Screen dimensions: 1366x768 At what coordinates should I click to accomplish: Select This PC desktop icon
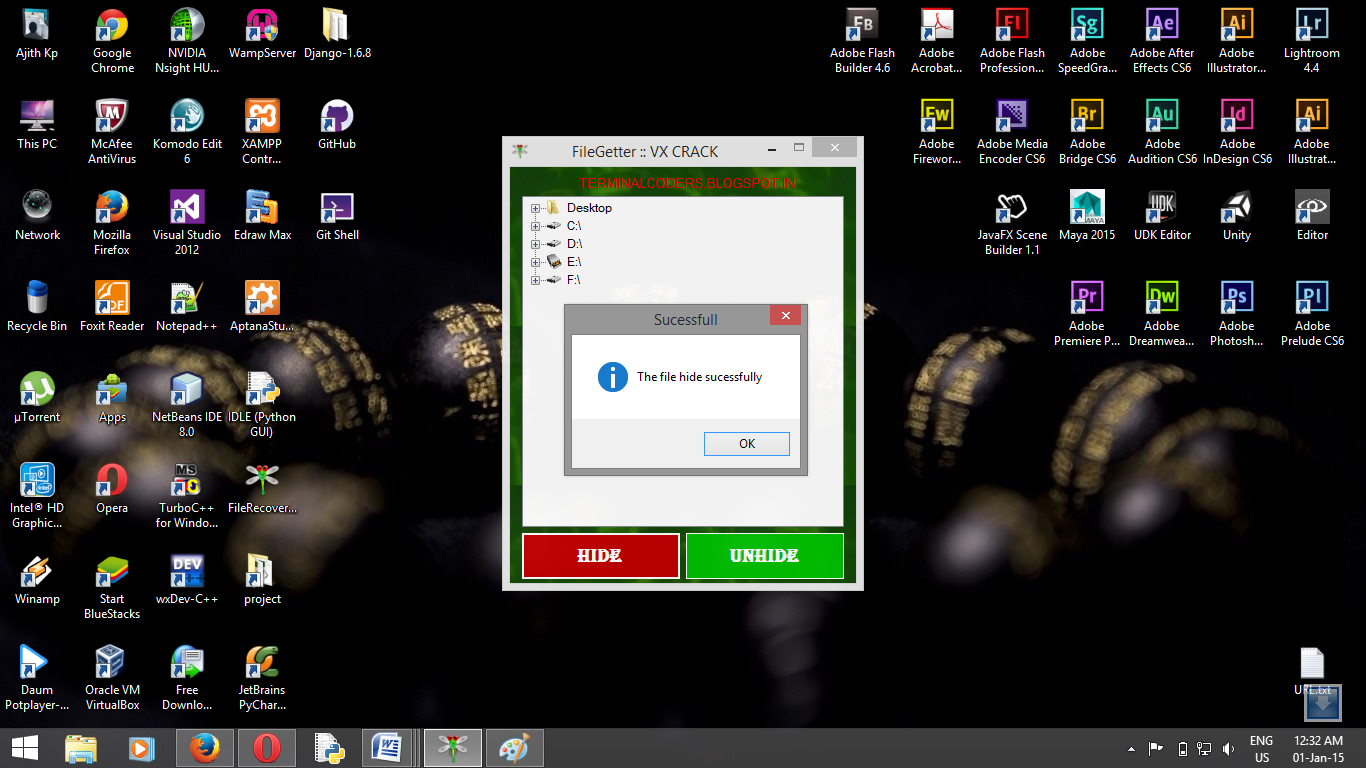[37, 125]
